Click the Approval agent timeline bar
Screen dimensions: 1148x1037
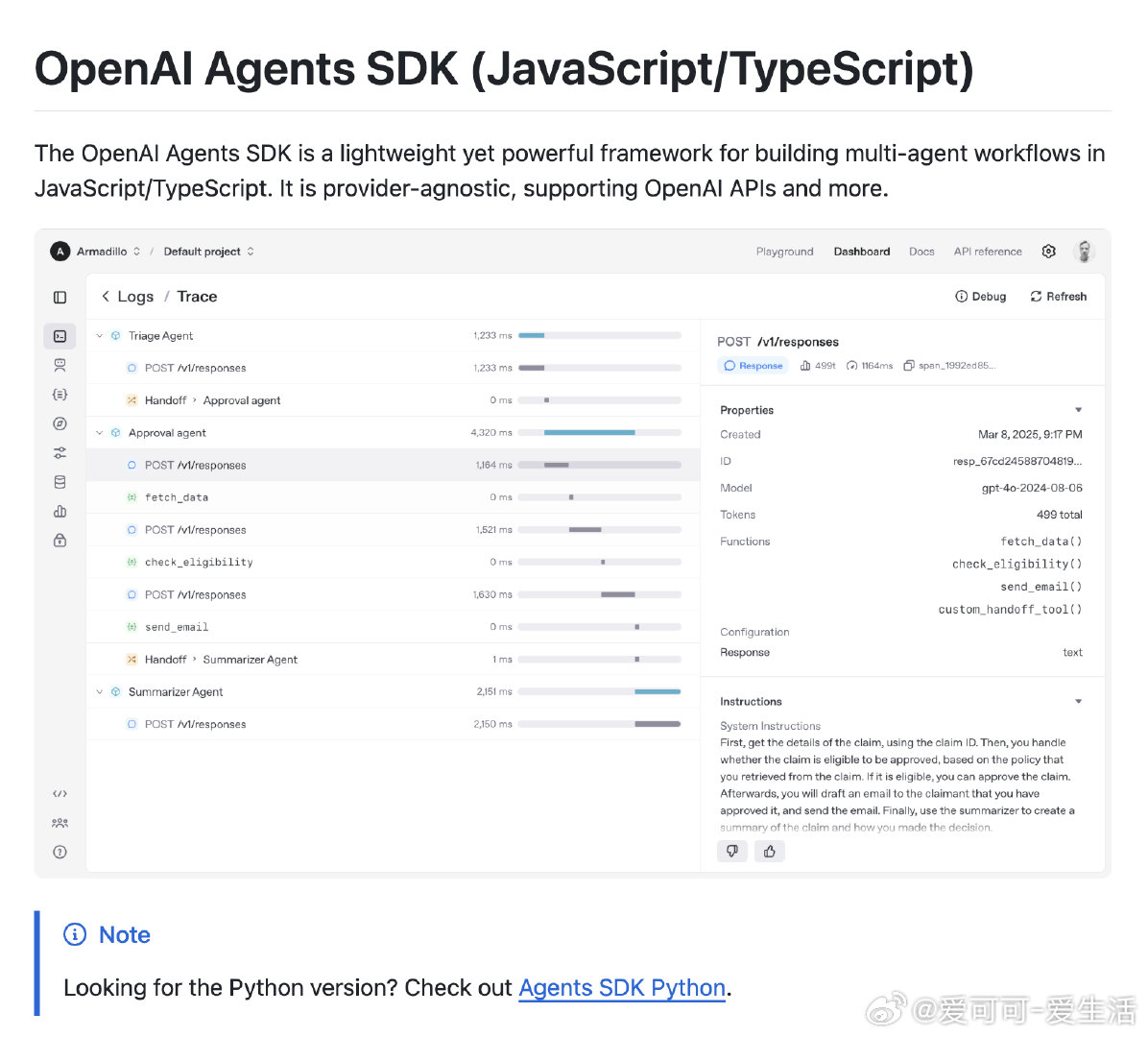[589, 433]
